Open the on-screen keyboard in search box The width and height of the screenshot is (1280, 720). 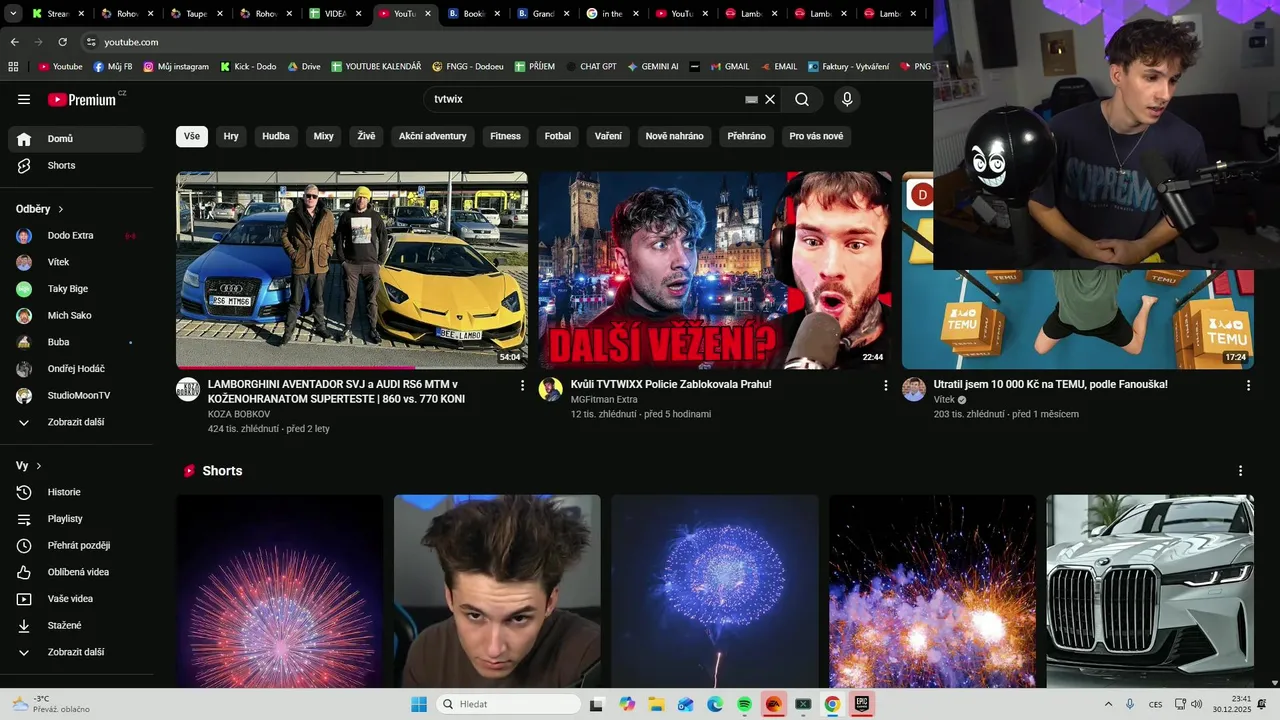[752, 99]
